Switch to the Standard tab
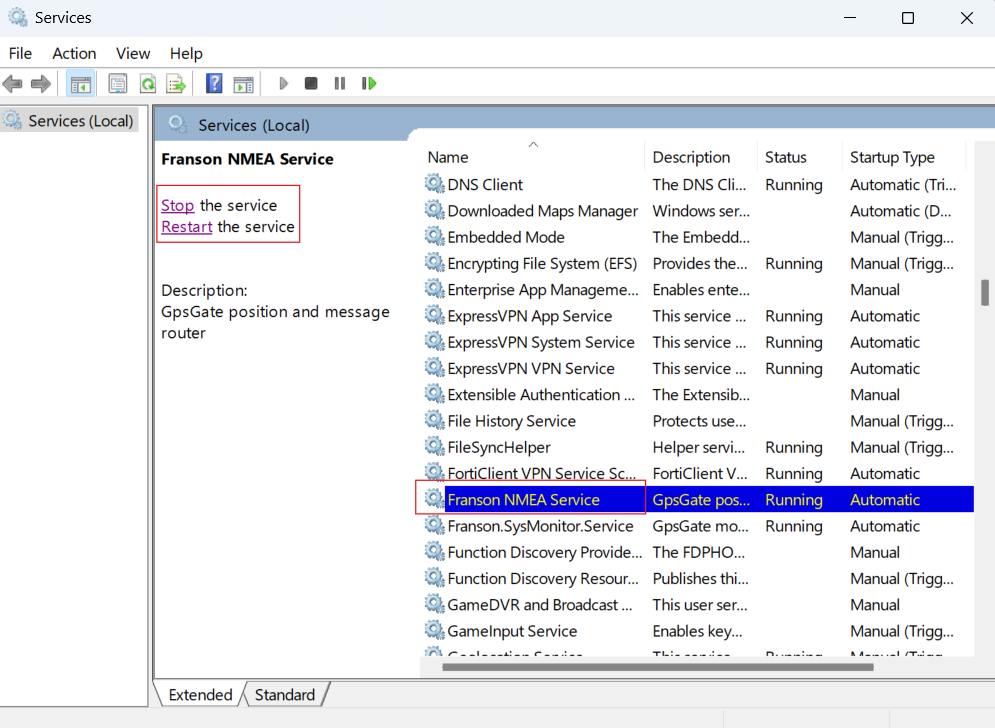 pyautogui.click(x=285, y=694)
